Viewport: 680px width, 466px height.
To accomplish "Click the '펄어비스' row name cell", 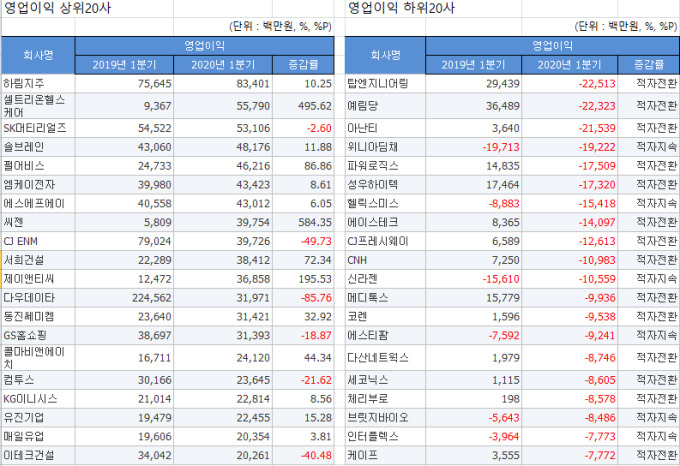I will pos(38,166).
